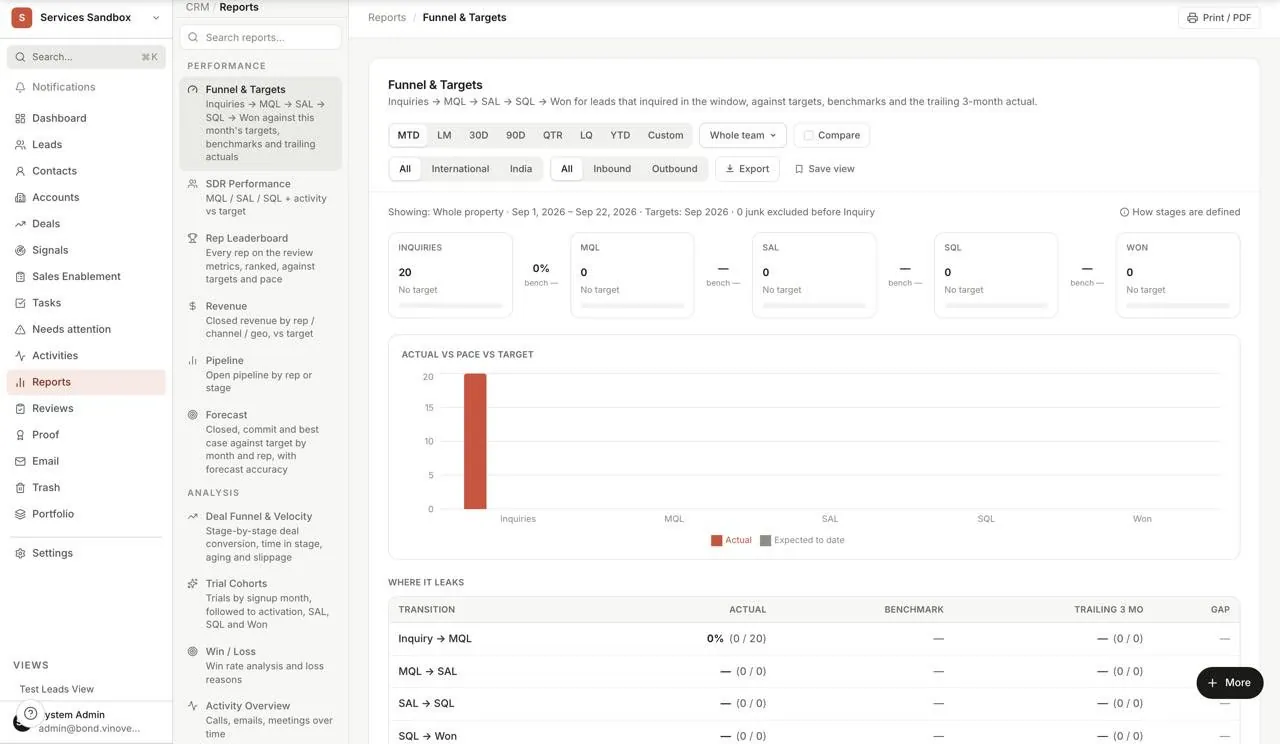Click the floating More button

tap(1230, 682)
